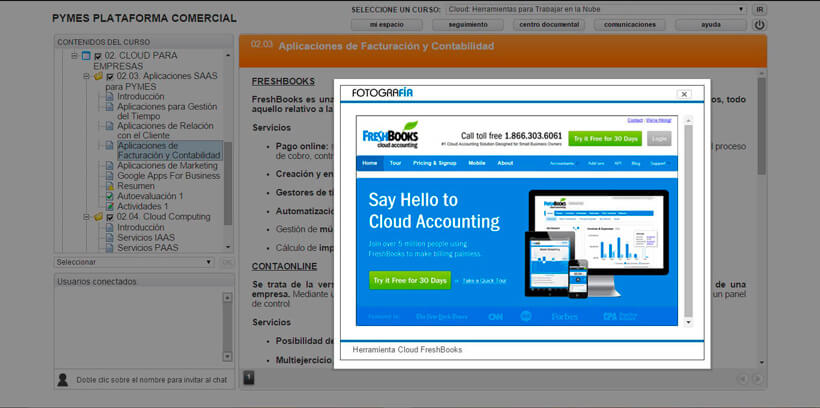820x408 pixels.
Task: Toggle checkbox of 02.04 Cloud Computing
Action: 109,218
